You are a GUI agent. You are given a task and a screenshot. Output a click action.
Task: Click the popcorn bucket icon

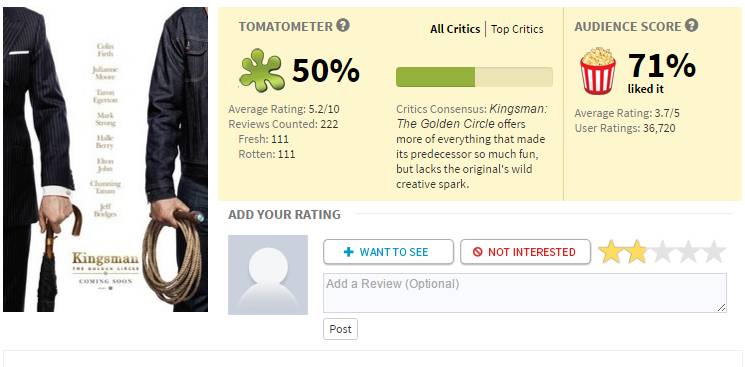click(597, 71)
